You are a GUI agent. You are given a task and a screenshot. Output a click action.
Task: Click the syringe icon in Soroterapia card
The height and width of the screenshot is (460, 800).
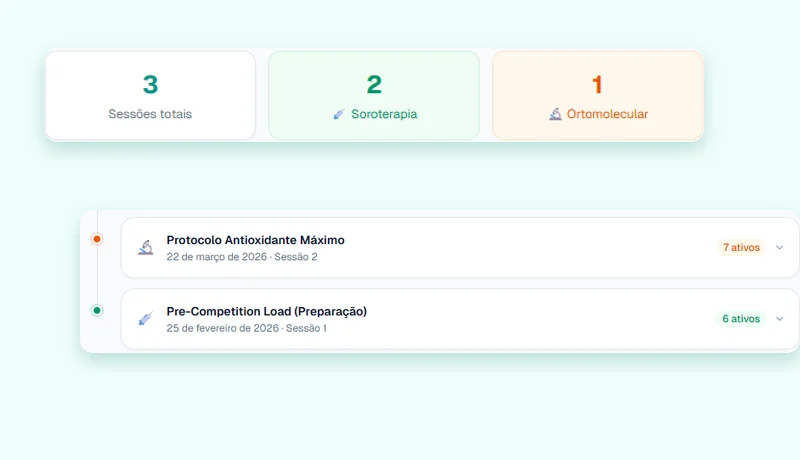coord(339,114)
